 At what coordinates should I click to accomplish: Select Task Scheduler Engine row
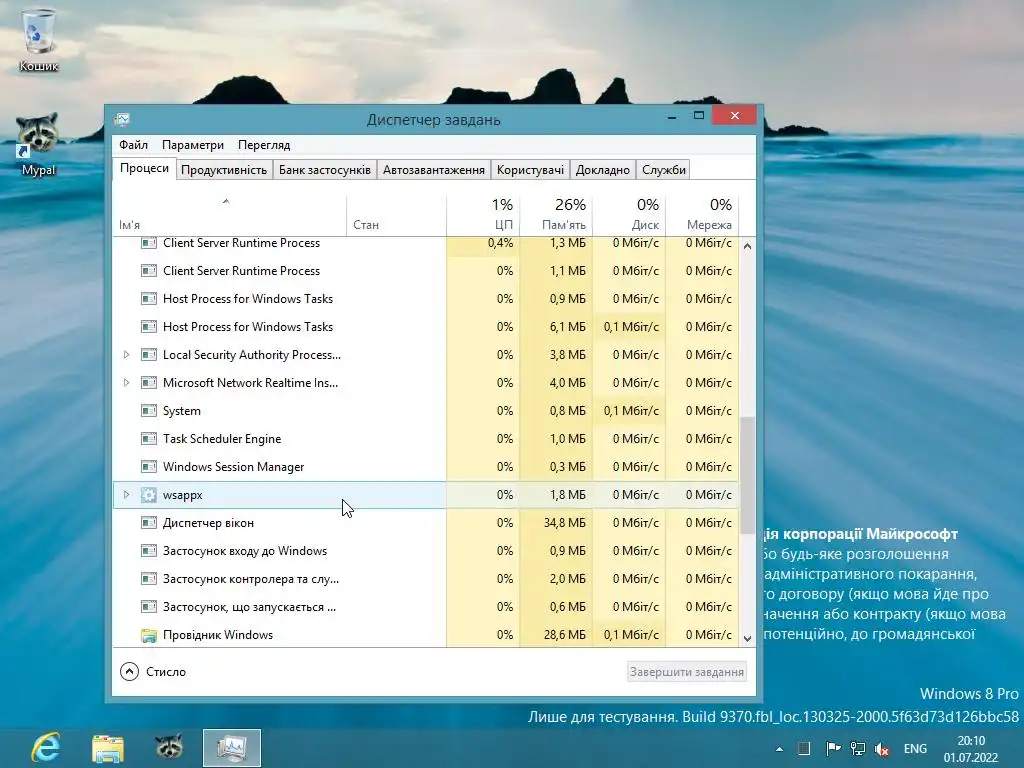[426, 439]
